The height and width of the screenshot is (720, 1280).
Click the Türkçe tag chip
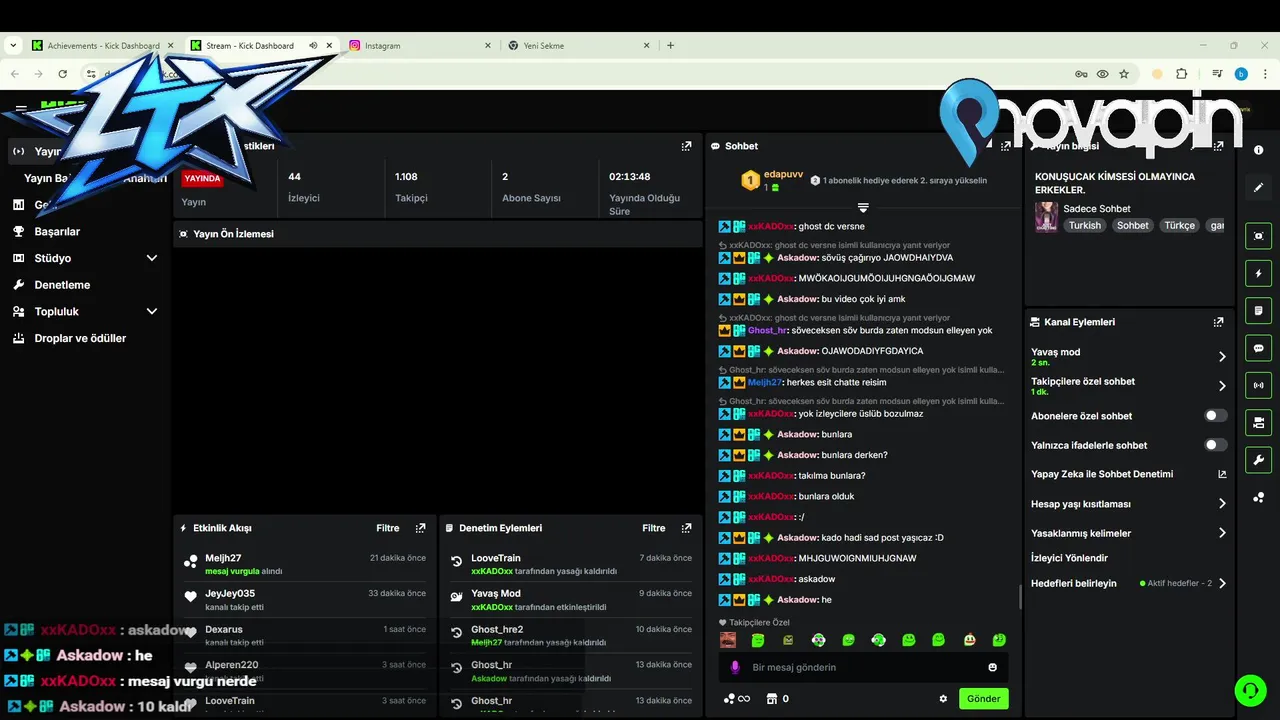1179,225
